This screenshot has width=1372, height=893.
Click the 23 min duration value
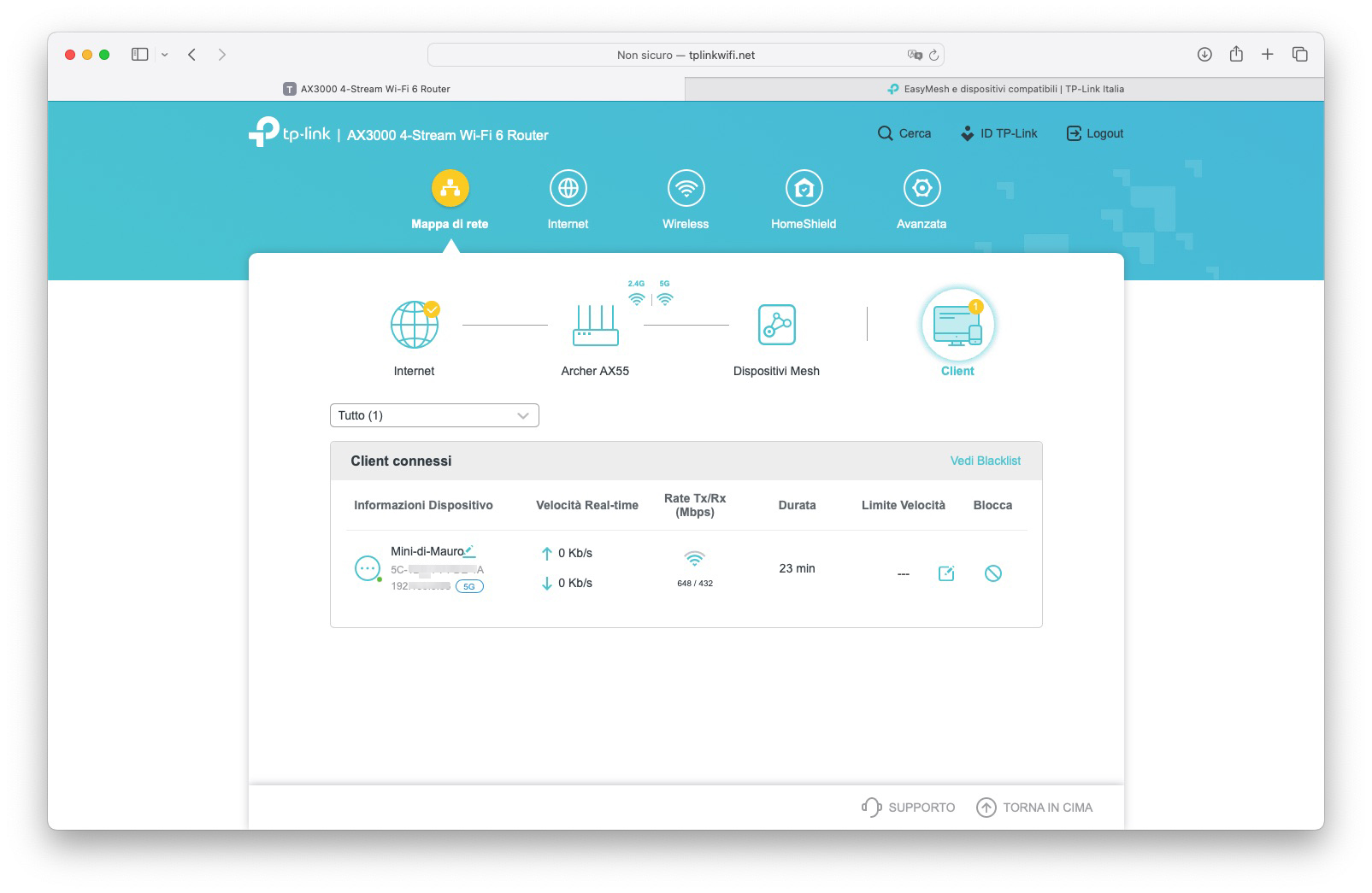797,568
